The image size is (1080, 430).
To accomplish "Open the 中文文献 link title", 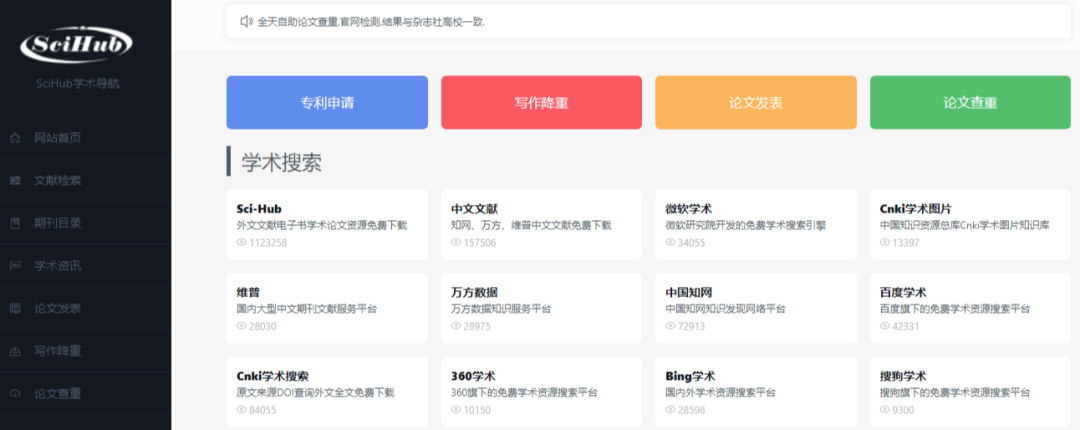I will 475,209.
